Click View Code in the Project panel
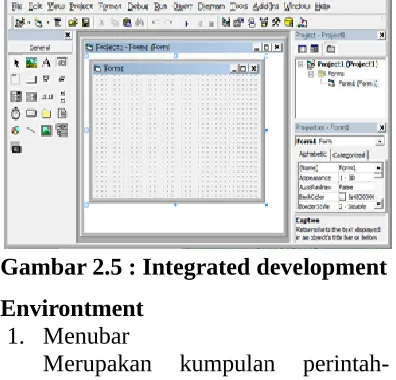 (302, 49)
